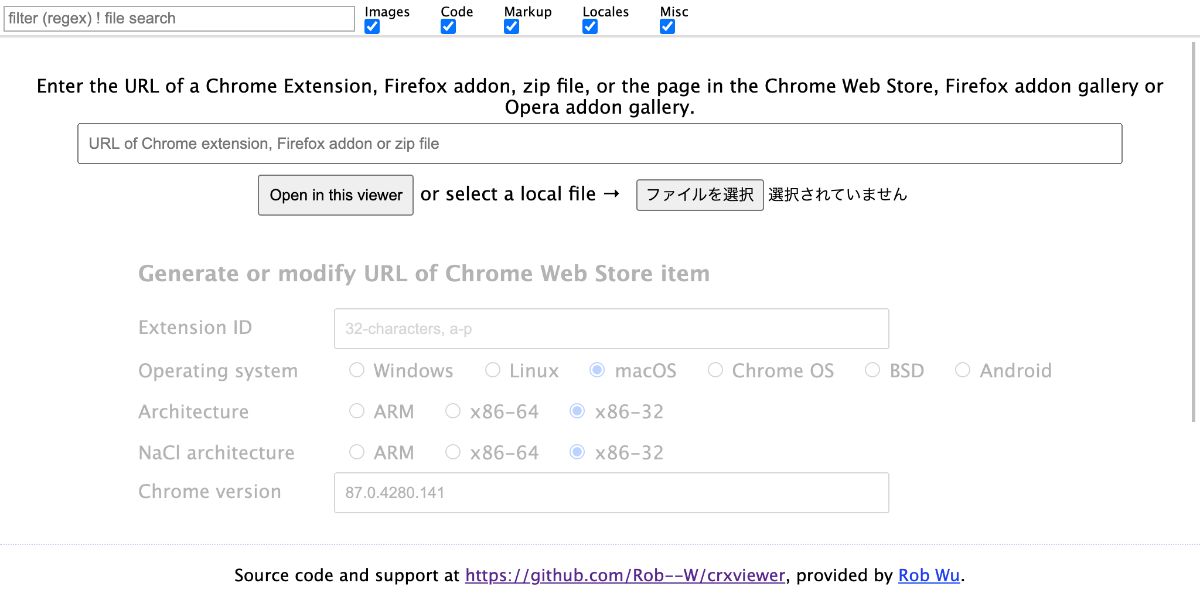Toggle the Code filter checkbox
Viewport: 1200px width, 600px height.
tap(448, 27)
